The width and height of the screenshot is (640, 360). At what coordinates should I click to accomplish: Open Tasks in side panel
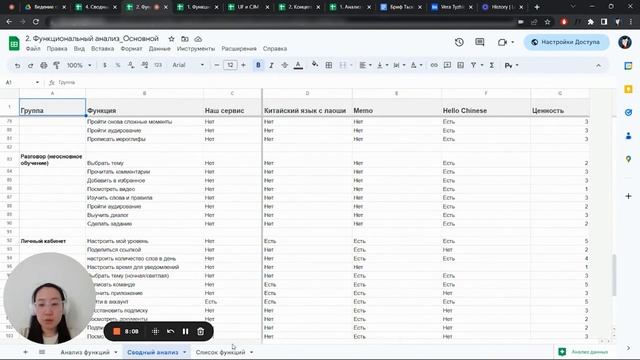pos(629,112)
